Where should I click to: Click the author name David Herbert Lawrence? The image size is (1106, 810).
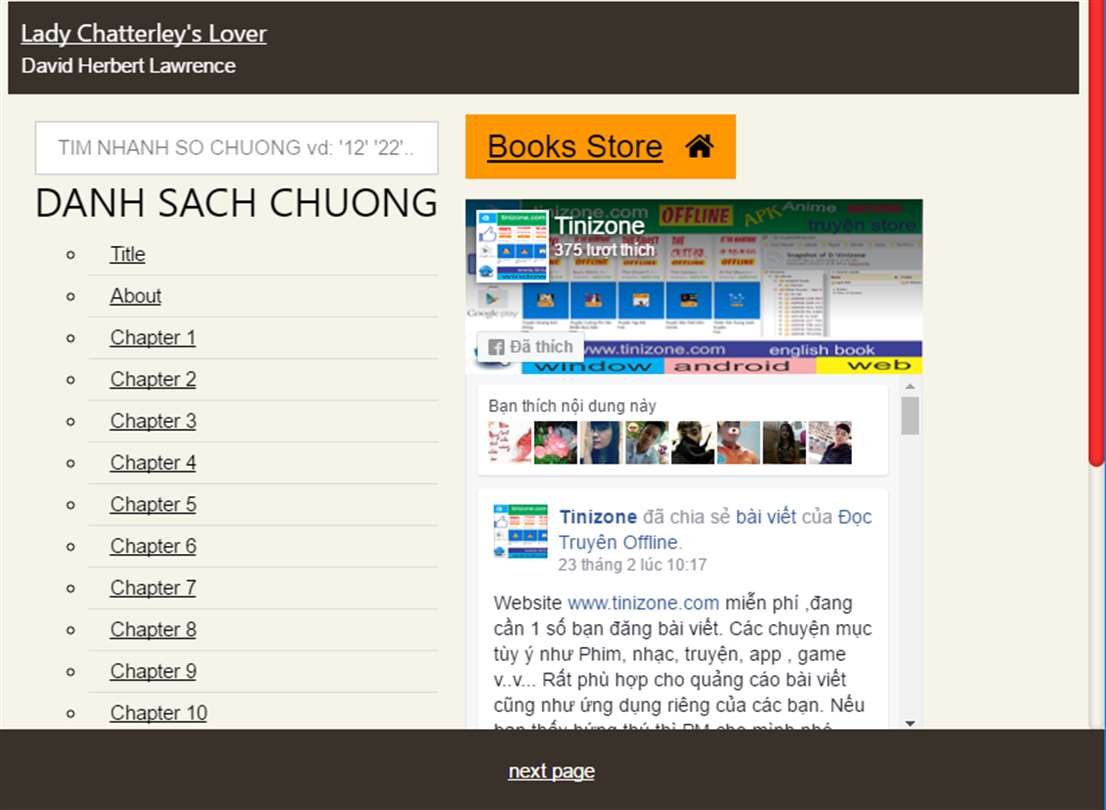click(x=128, y=66)
